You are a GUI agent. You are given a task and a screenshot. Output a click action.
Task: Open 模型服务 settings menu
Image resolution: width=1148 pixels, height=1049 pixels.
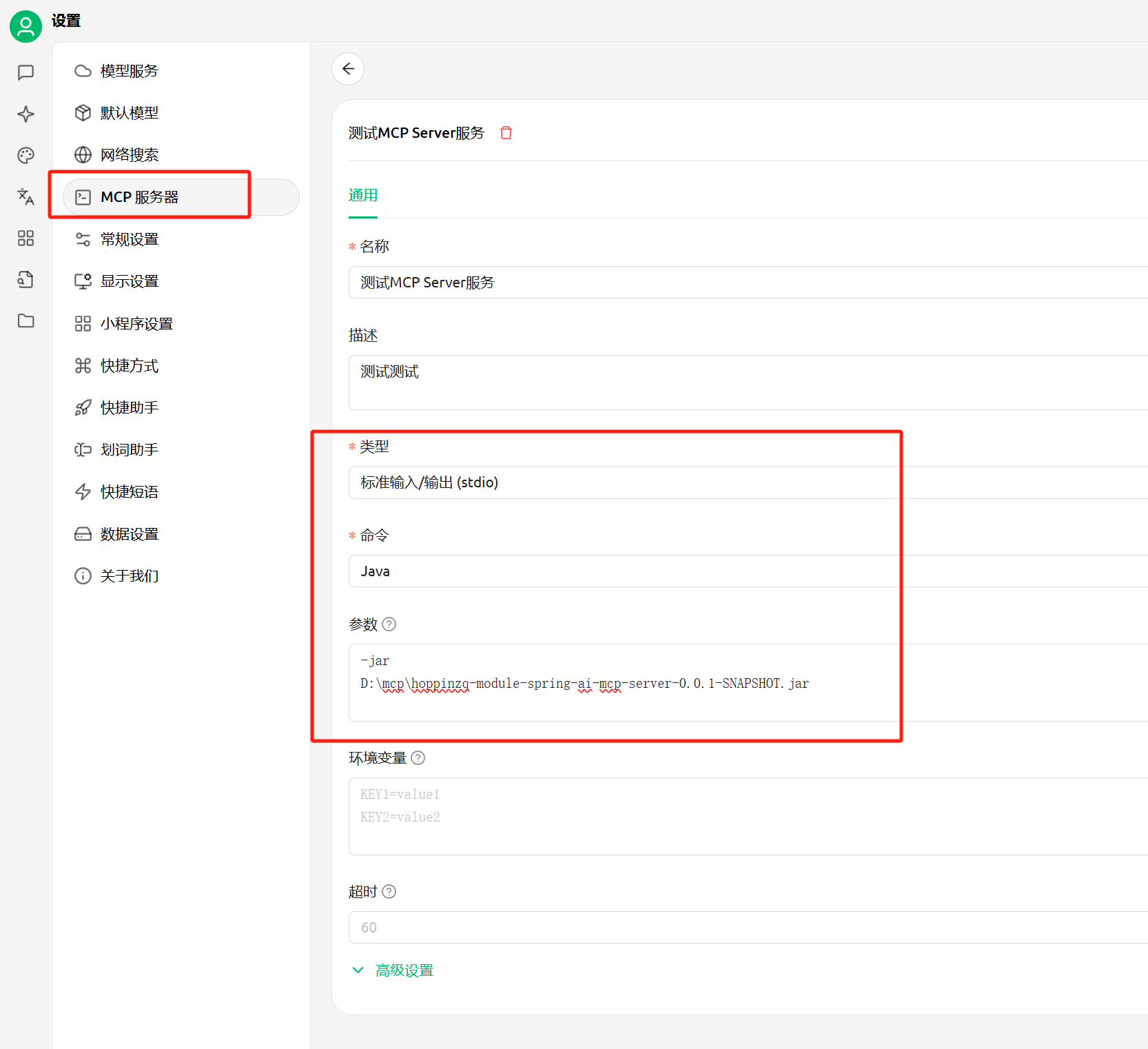tap(130, 71)
